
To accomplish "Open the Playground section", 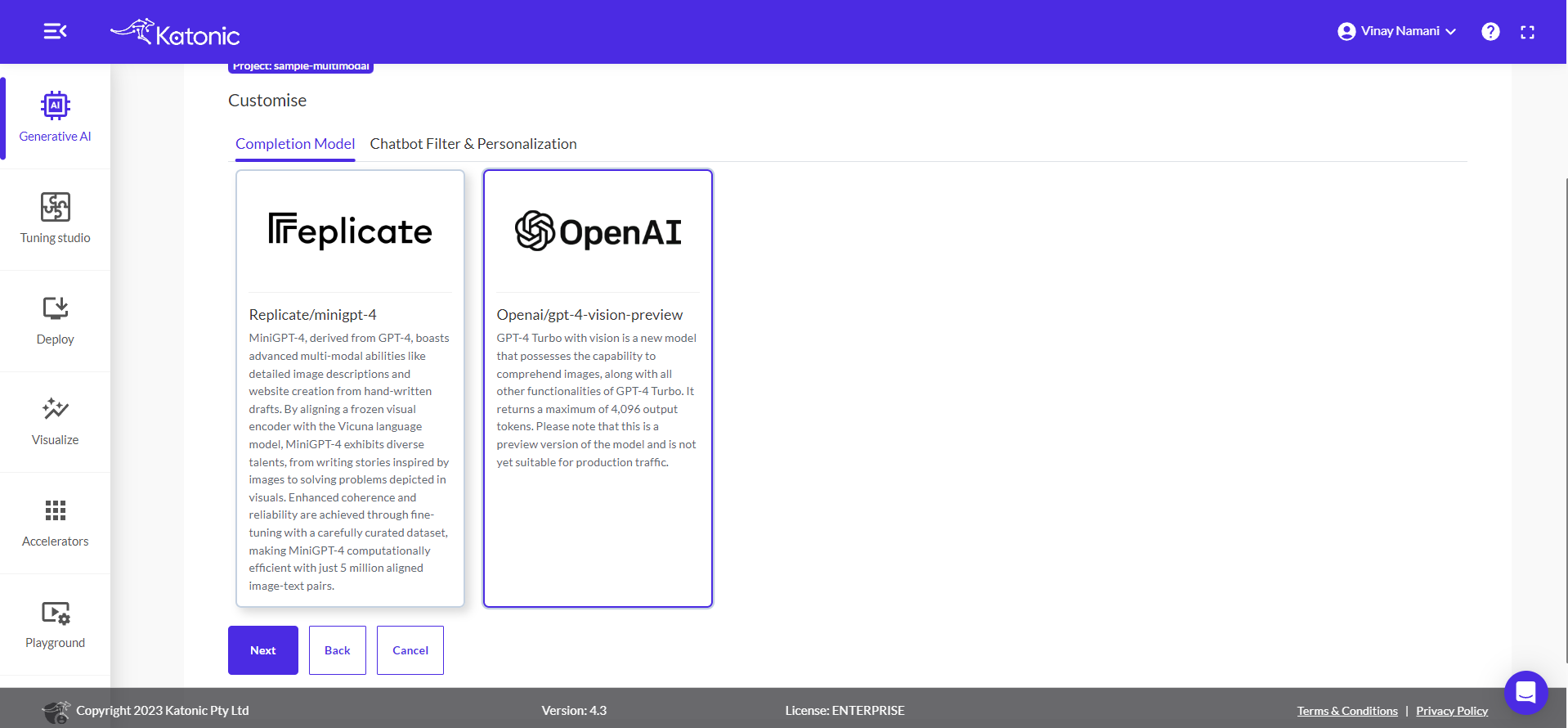I will [55, 624].
